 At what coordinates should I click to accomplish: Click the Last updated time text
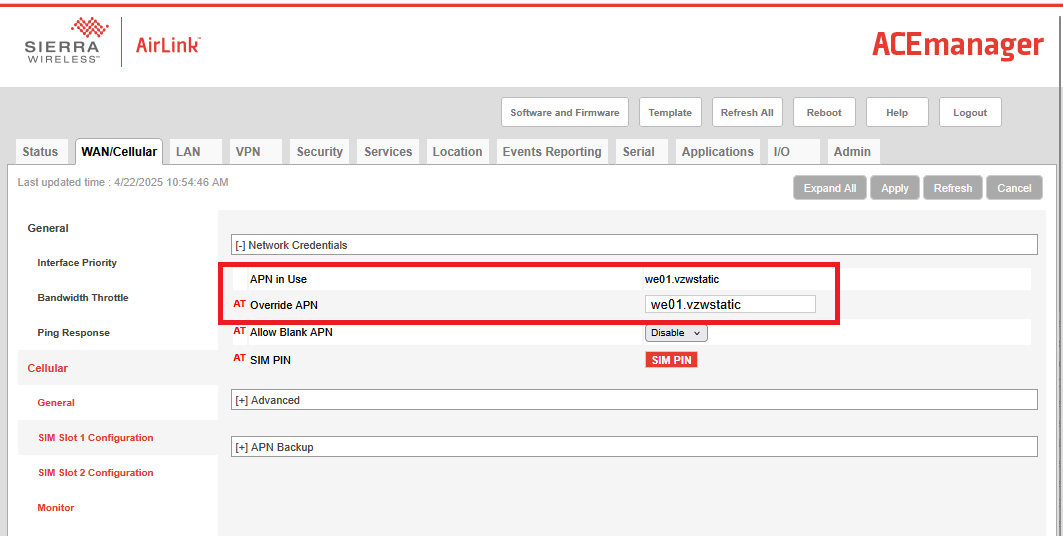click(x=123, y=182)
